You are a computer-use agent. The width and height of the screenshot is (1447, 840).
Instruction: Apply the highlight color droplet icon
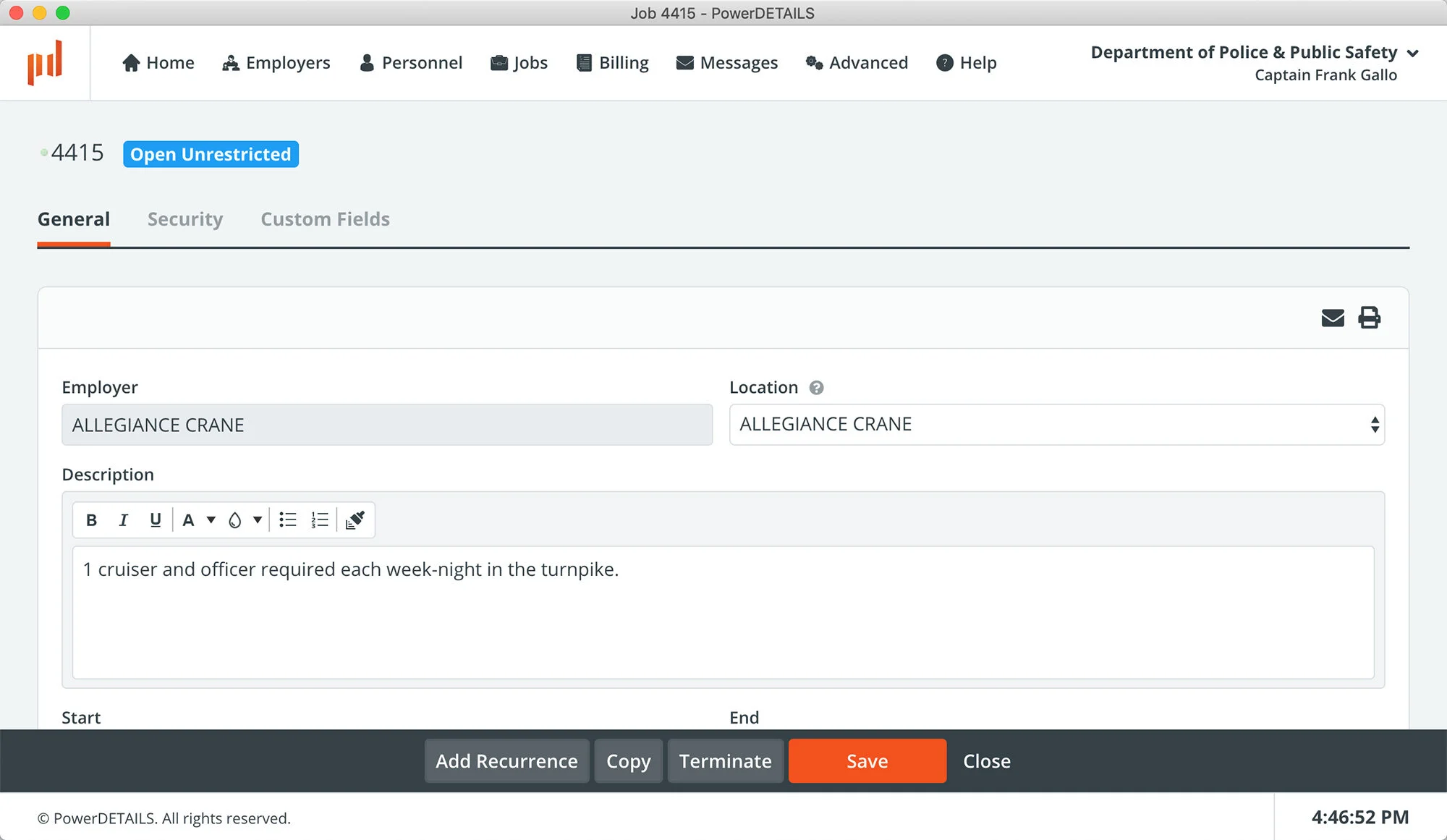tap(235, 519)
